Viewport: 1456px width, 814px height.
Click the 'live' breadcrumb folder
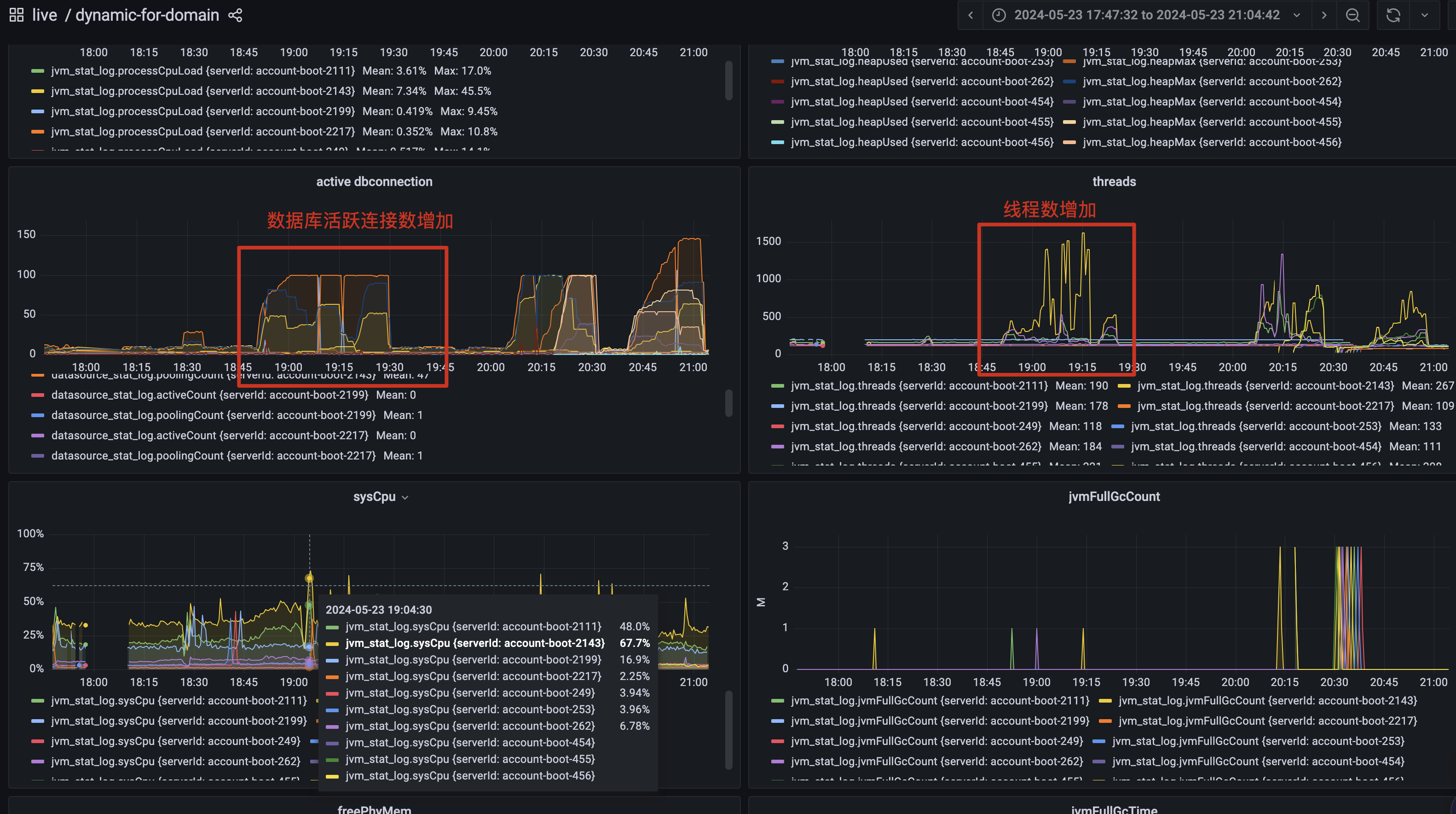click(x=44, y=15)
